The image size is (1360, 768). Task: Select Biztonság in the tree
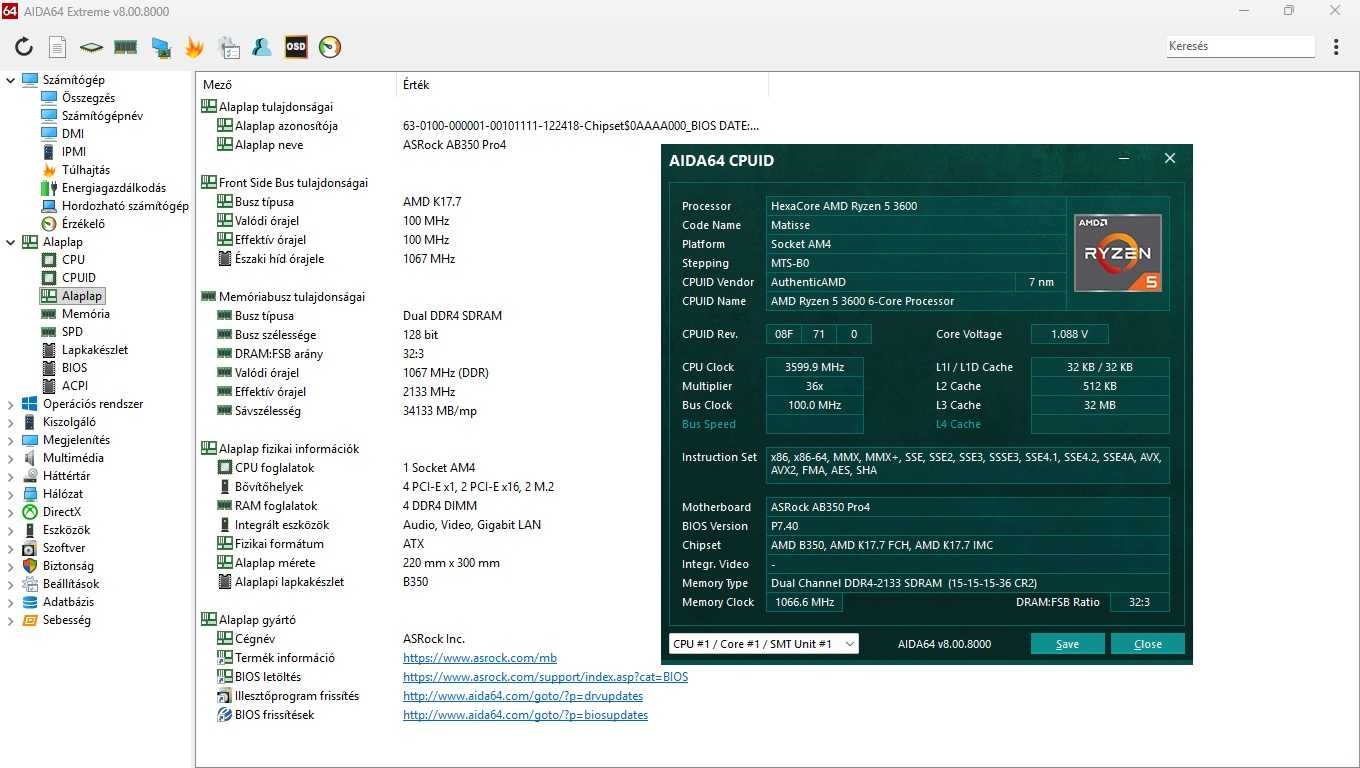pos(67,566)
